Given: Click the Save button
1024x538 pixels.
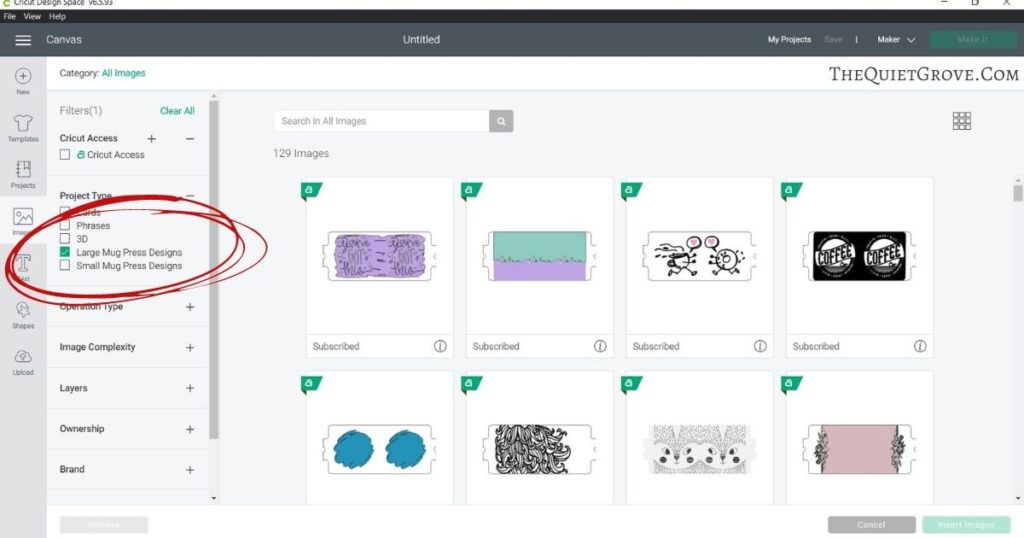Looking at the screenshot, I should [x=833, y=40].
